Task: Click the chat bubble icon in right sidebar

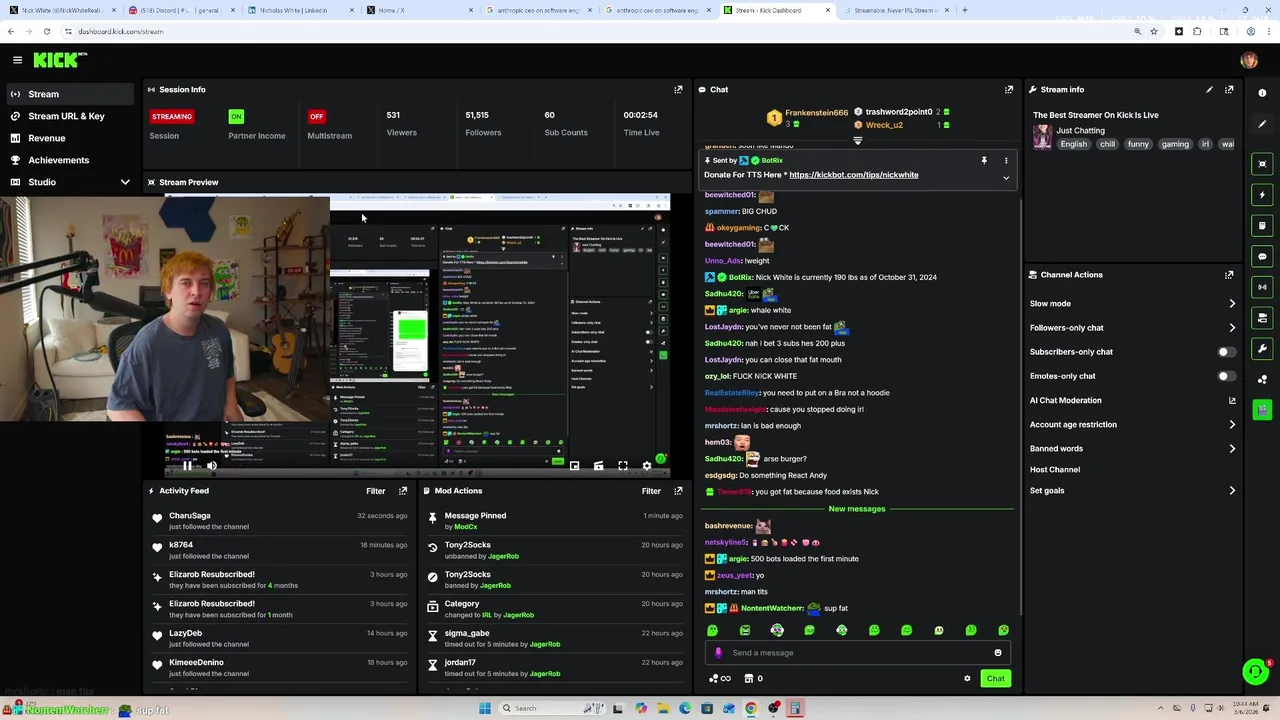Action: click(x=1262, y=257)
